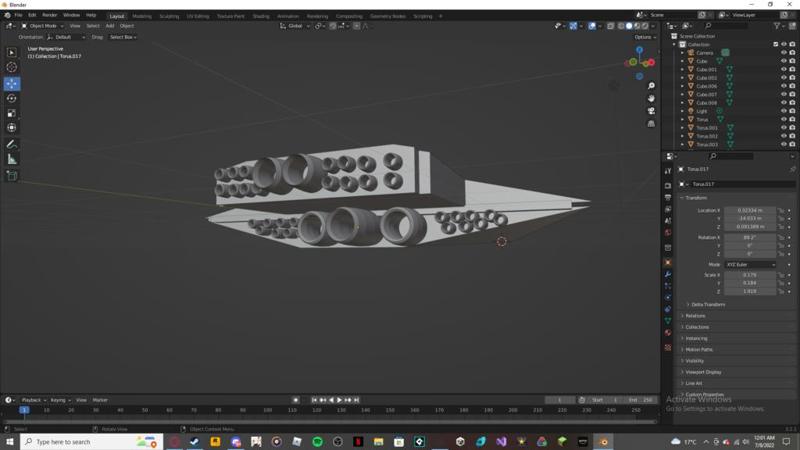Open the Orientation Default dropdown
800x450 pixels.
tap(66, 37)
